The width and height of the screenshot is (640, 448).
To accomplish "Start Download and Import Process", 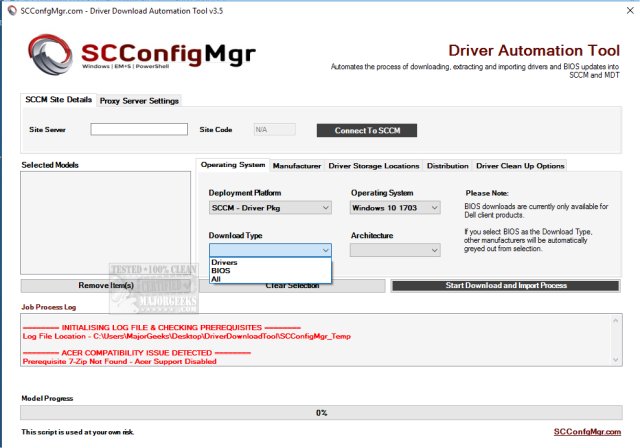I will [x=506, y=286].
